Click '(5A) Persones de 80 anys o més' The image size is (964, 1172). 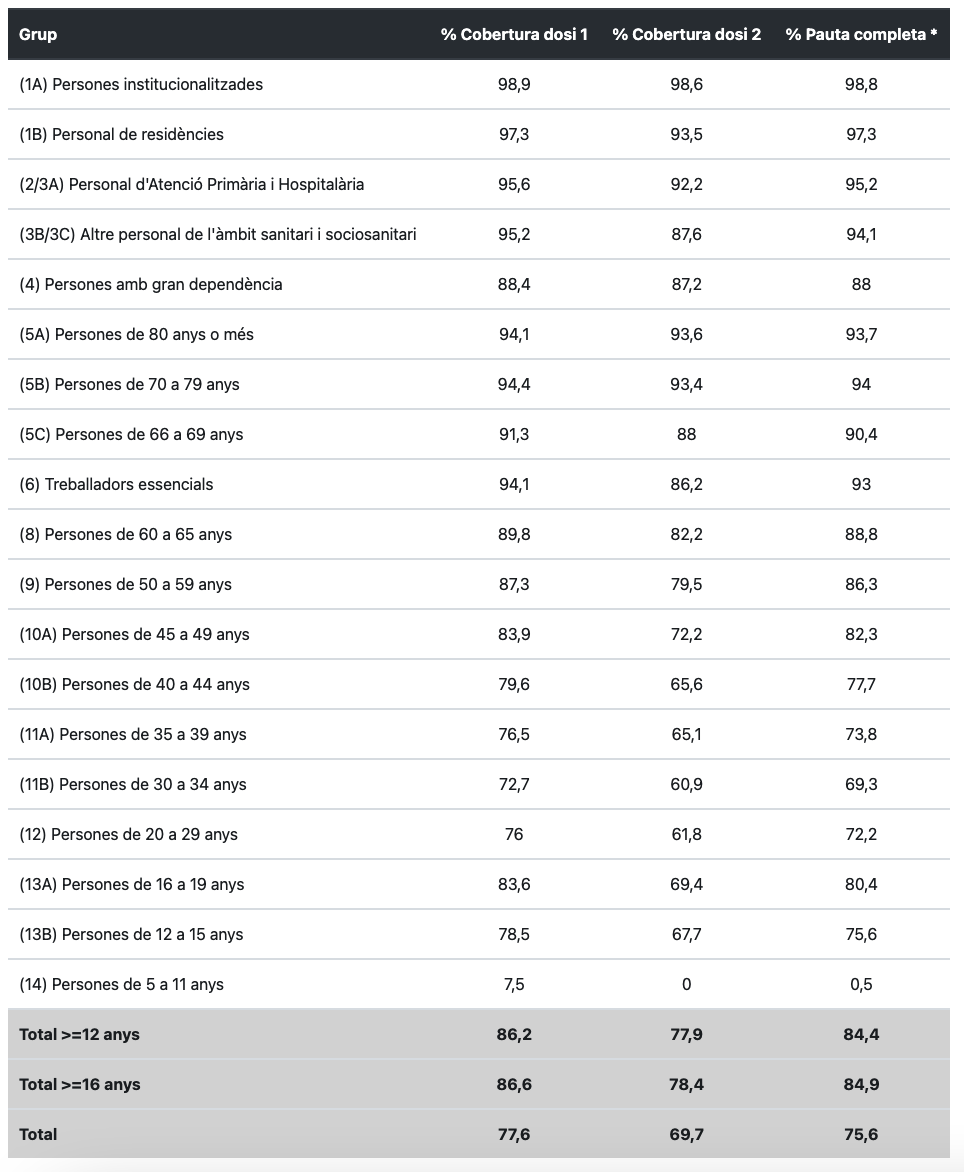pyautogui.click(x=136, y=335)
